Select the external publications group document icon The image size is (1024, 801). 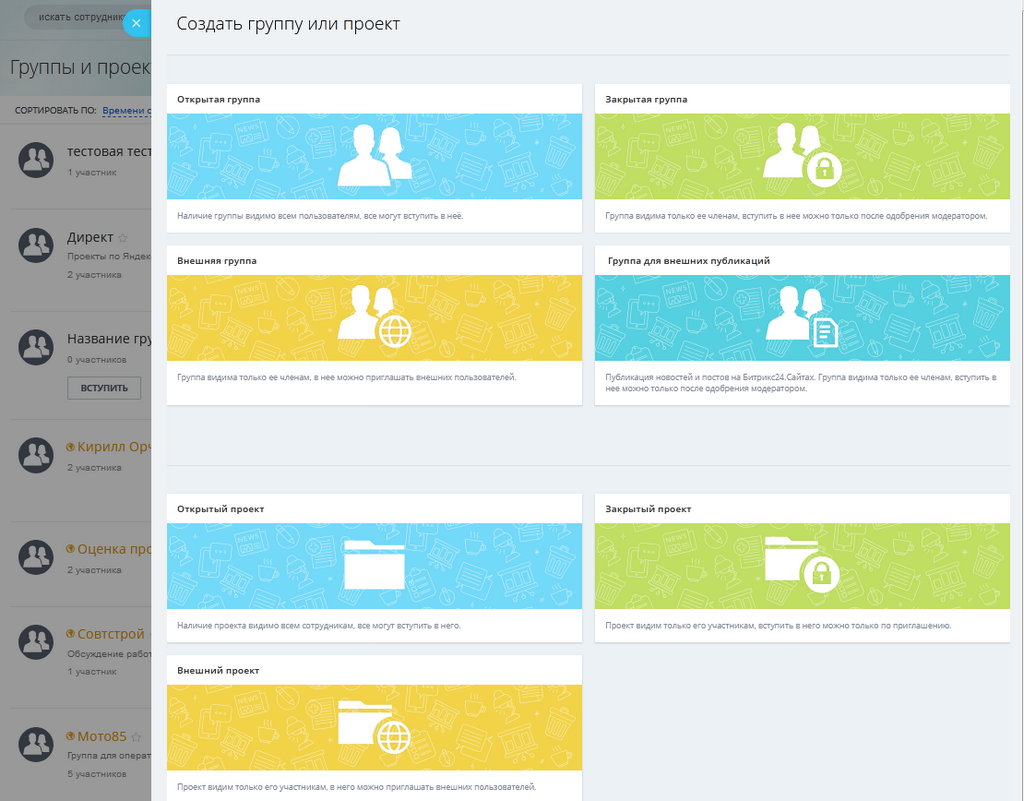pos(825,331)
